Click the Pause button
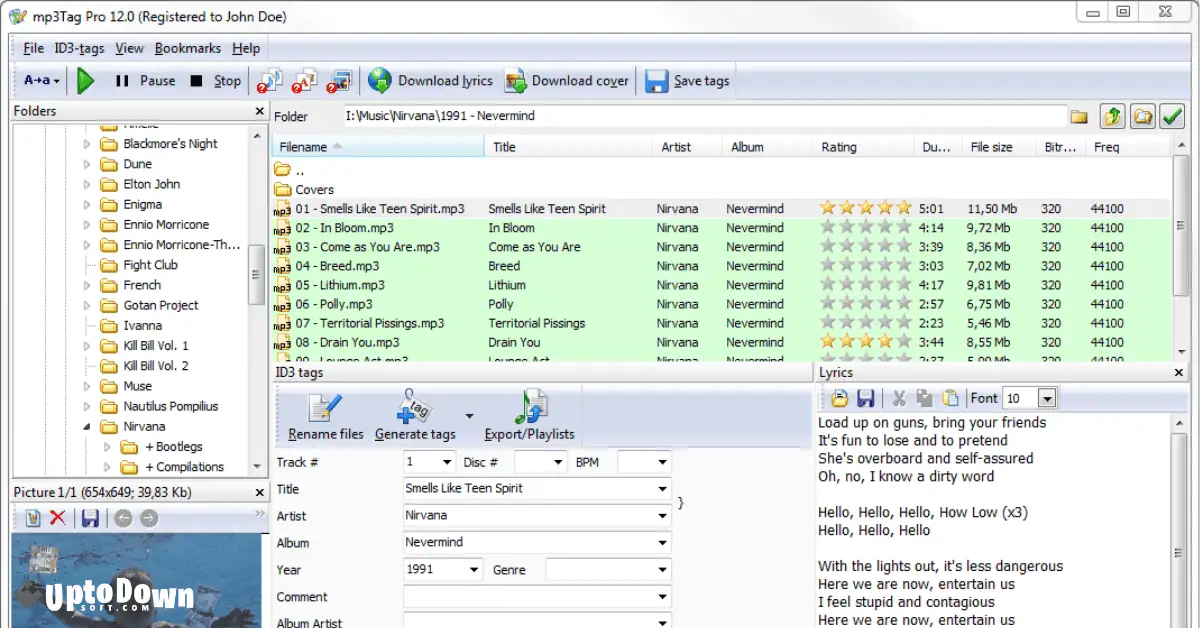1200x628 pixels. 143,81
